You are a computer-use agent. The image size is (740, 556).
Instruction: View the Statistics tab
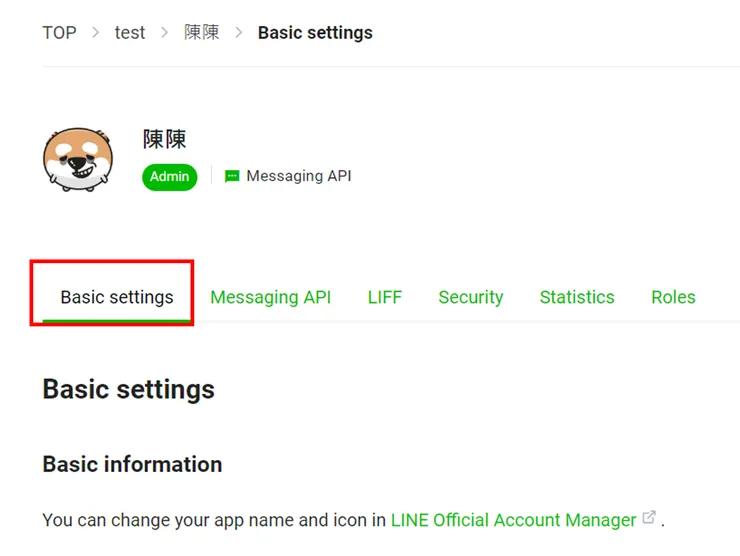tap(577, 297)
